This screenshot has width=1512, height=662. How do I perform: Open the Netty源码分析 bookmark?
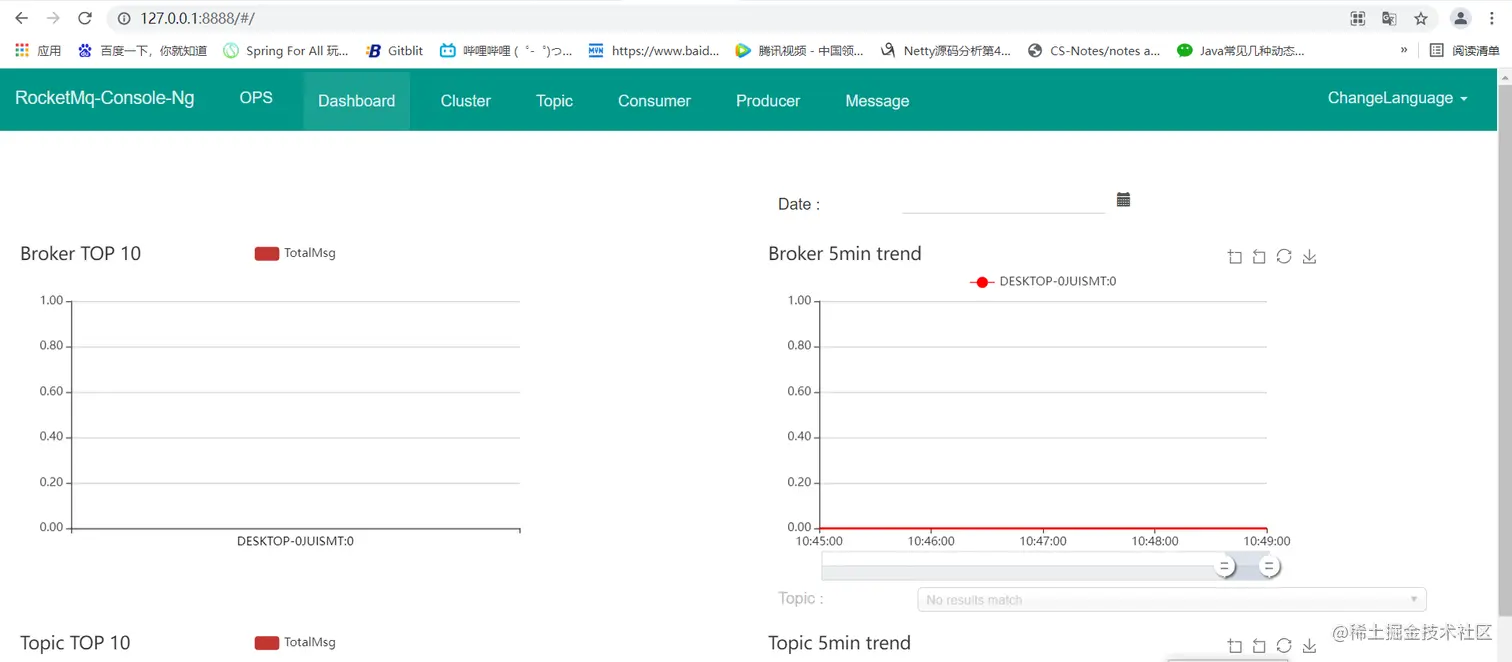pyautogui.click(x=945, y=50)
